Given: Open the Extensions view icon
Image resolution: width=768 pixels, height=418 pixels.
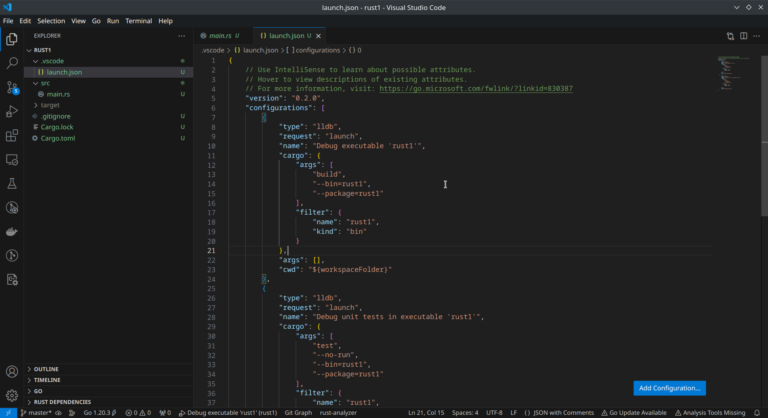Looking at the screenshot, I should click(x=12, y=135).
